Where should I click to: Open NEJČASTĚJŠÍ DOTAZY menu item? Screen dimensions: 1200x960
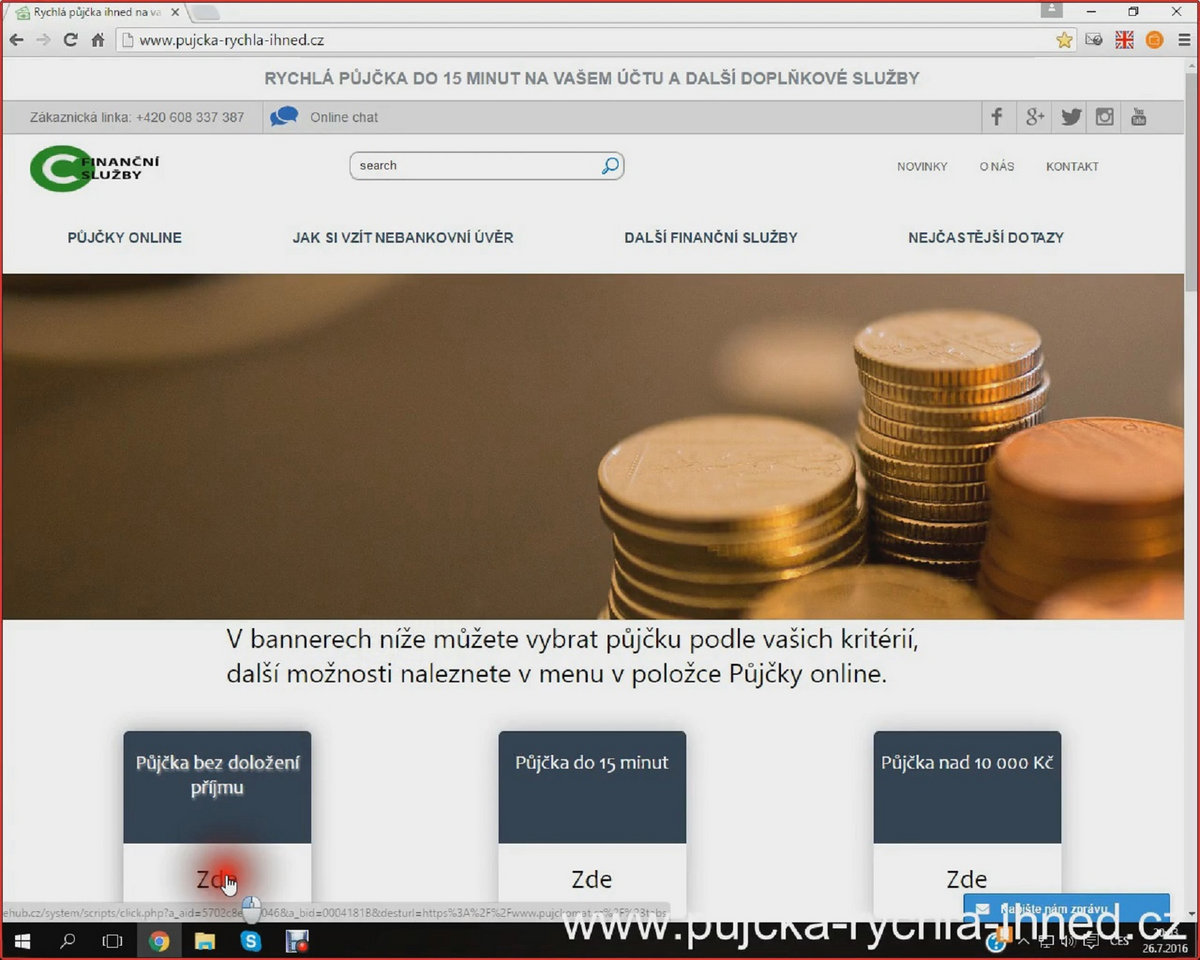coord(986,238)
